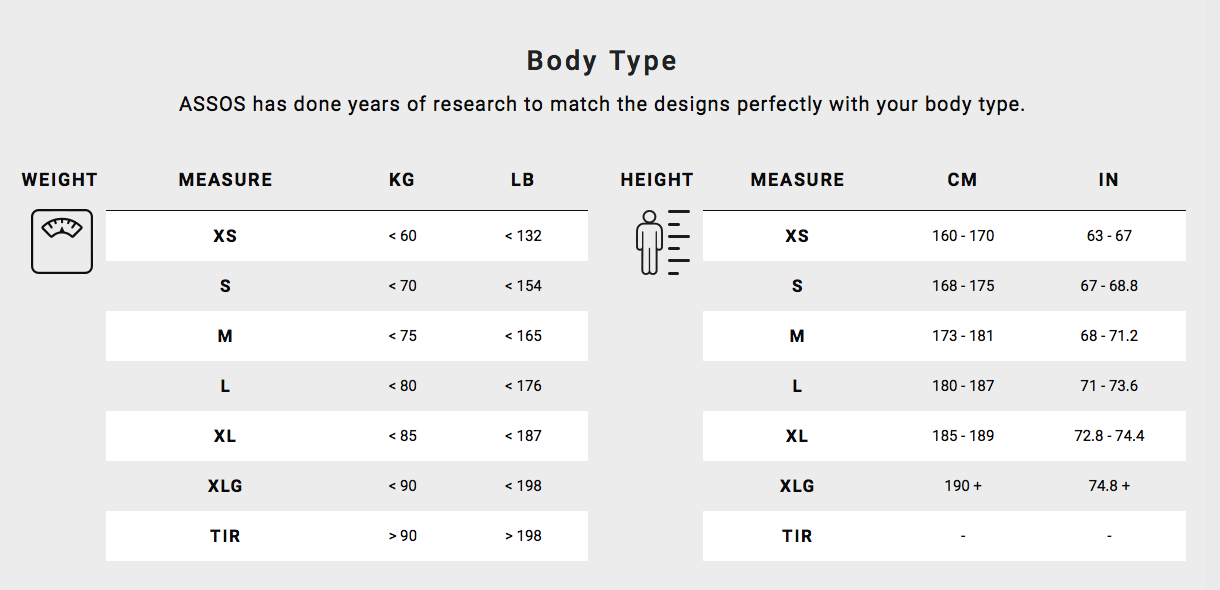
Task: Click the HEIGHT column label
Action: coord(657,180)
